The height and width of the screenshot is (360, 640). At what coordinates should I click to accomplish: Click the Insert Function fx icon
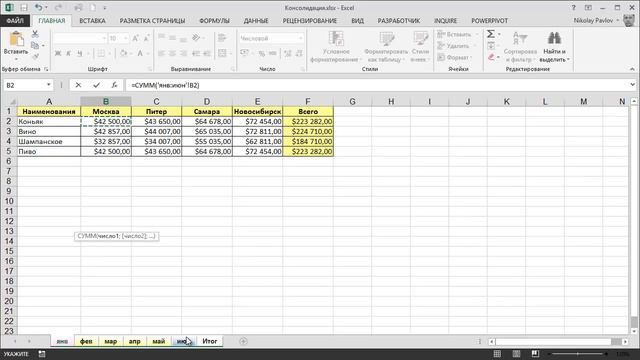(x=114, y=85)
